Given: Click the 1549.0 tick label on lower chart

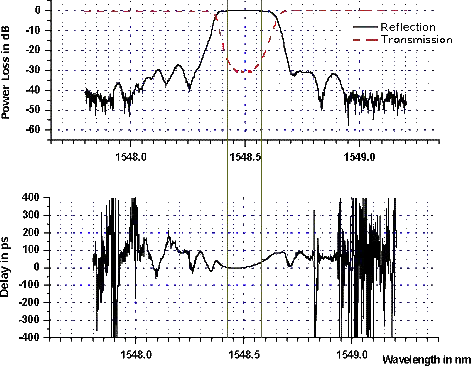Looking at the screenshot, I should pos(352,354).
